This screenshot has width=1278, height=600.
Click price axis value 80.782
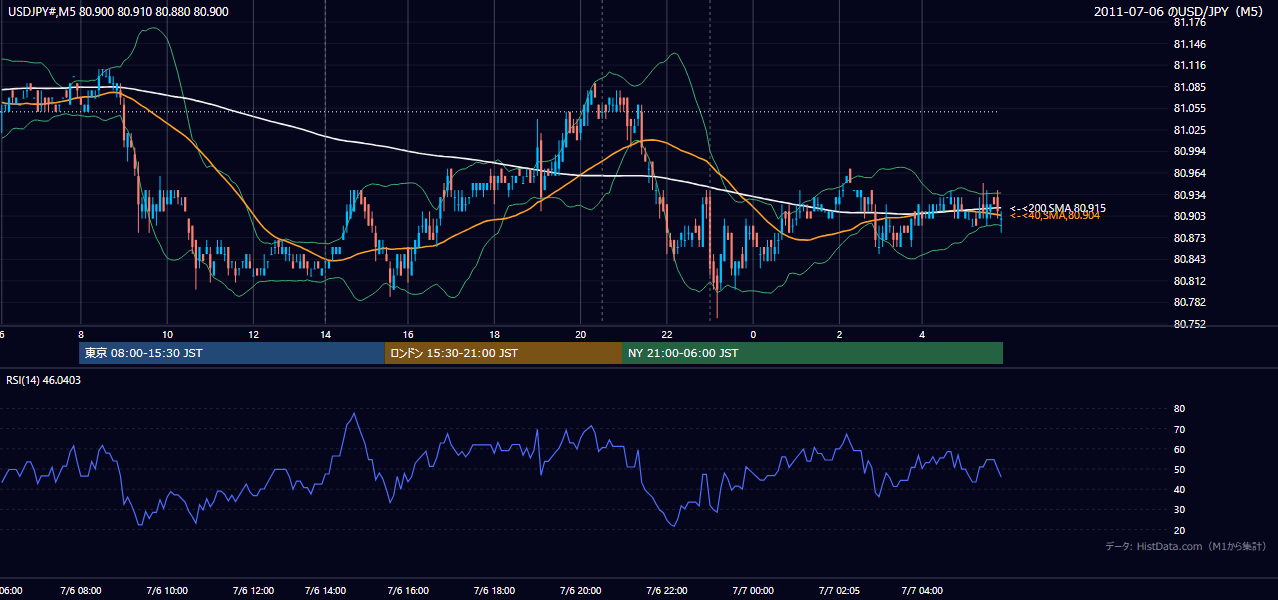pyautogui.click(x=1188, y=302)
